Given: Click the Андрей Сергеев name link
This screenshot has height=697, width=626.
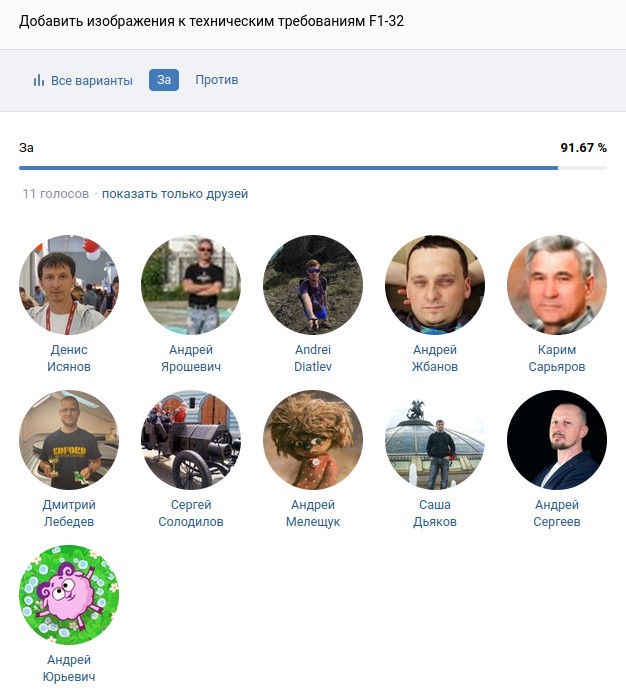Looking at the screenshot, I should click(x=557, y=513).
